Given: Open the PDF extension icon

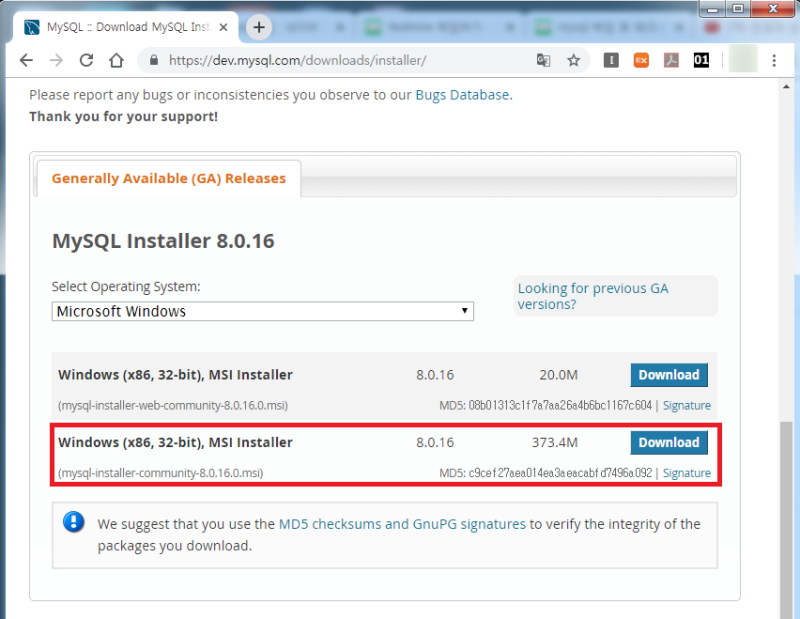Looking at the screenshot, I should 671,60.
